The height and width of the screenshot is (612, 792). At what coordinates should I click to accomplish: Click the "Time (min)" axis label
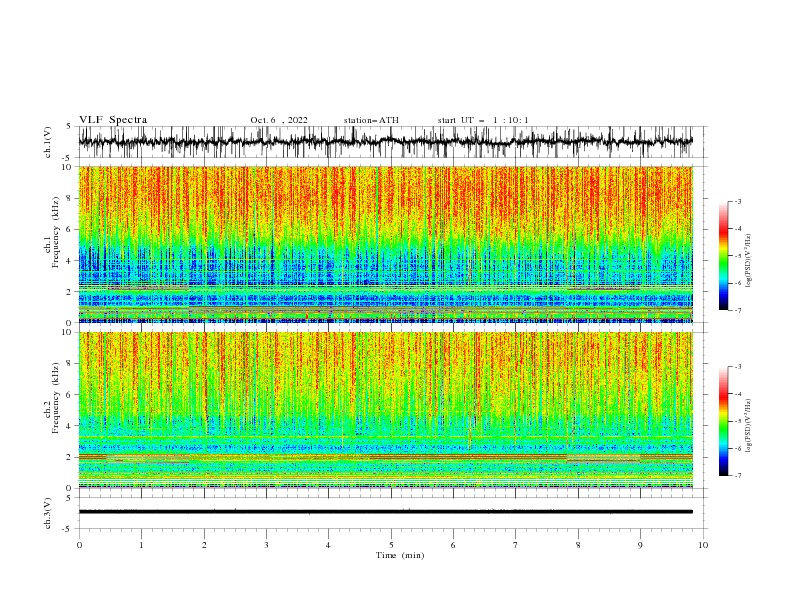pyautogui.click(x=400, y=555)
